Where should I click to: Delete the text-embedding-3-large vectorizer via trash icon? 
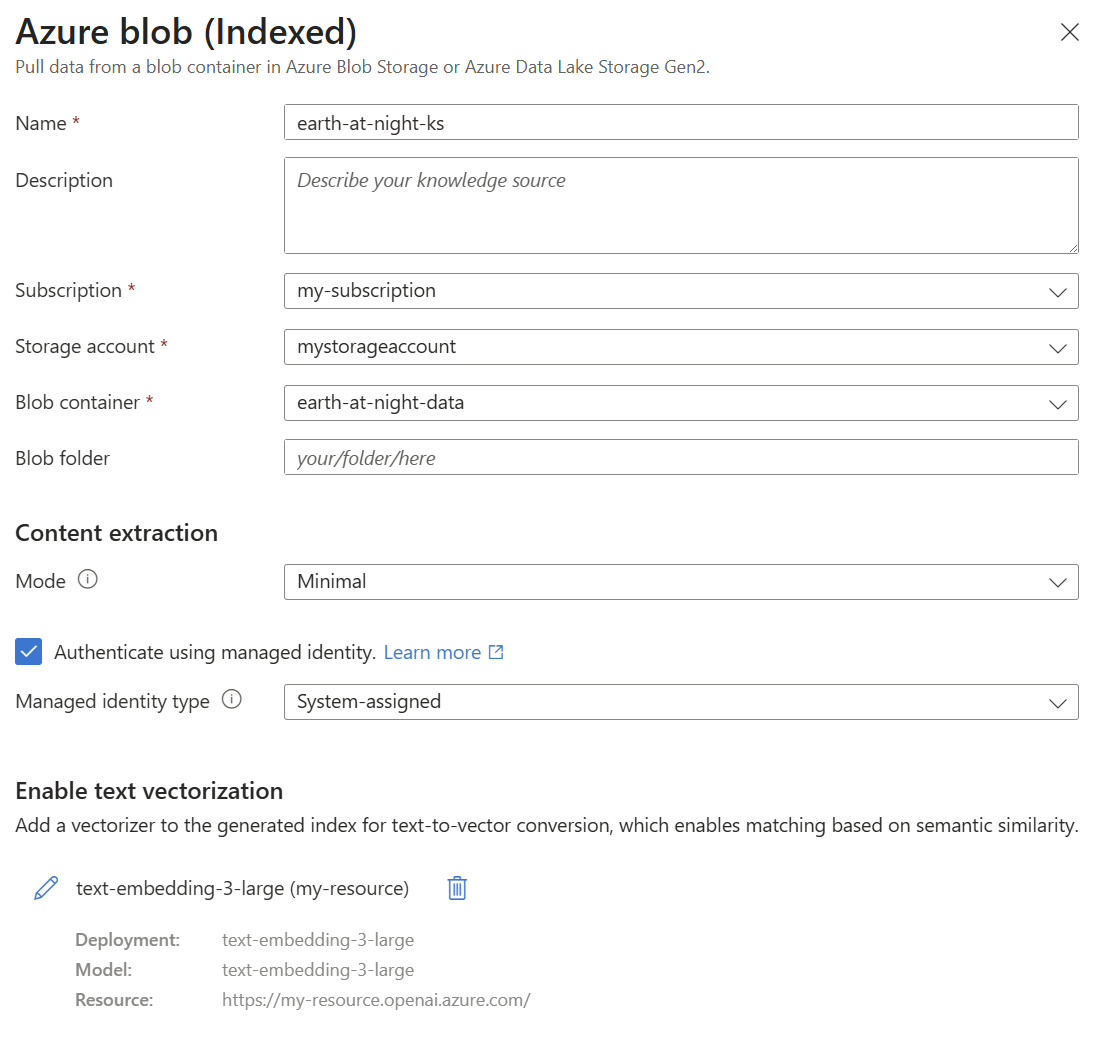(x=457, y=888)
